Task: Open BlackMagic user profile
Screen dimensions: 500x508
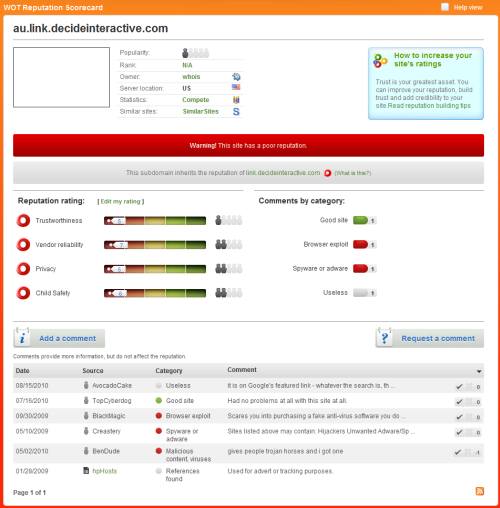Action: 109,416
